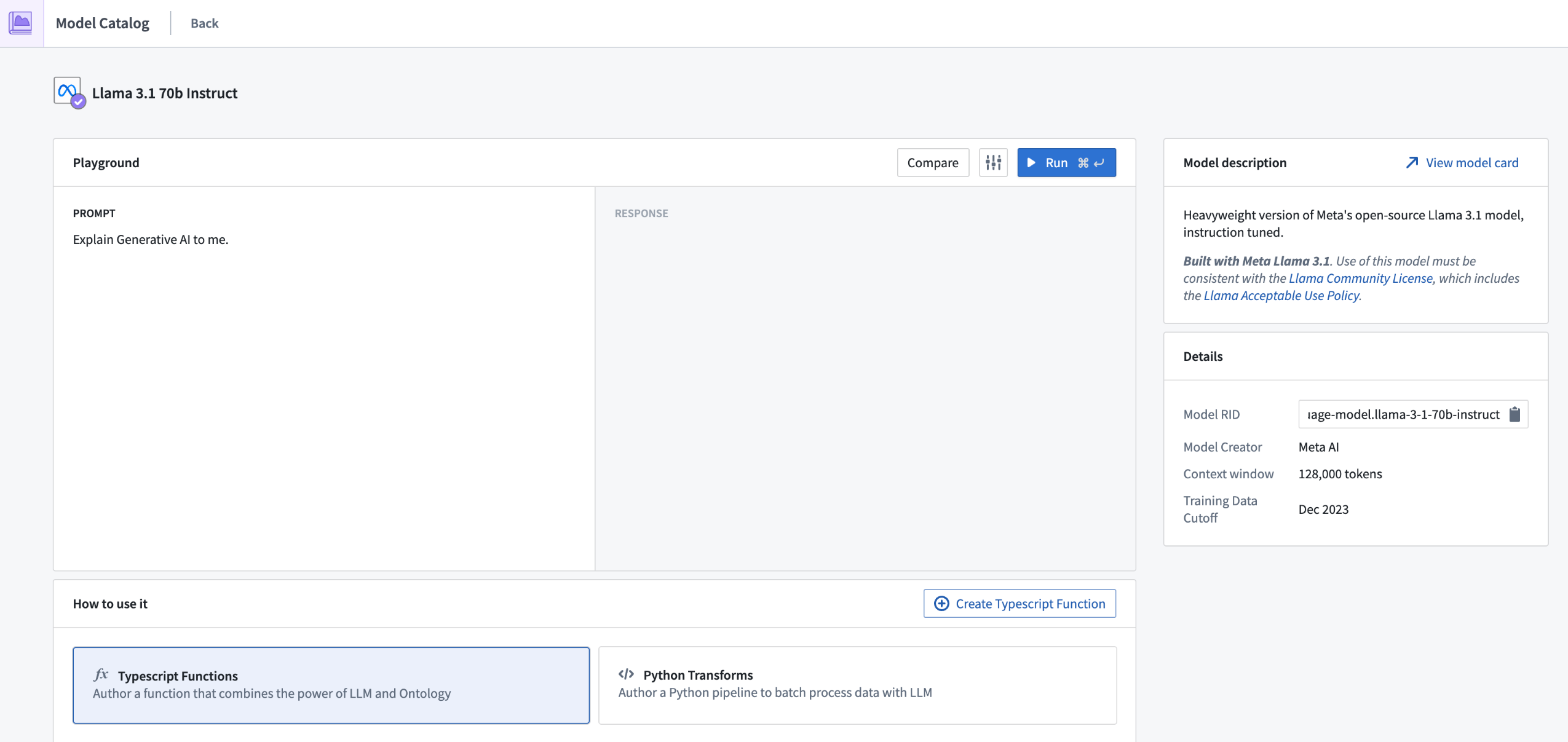The width and height of the screenshot is (1568, 742).
Task: Open the playground parameter settings sliders icon
Action: coord(992,162)
